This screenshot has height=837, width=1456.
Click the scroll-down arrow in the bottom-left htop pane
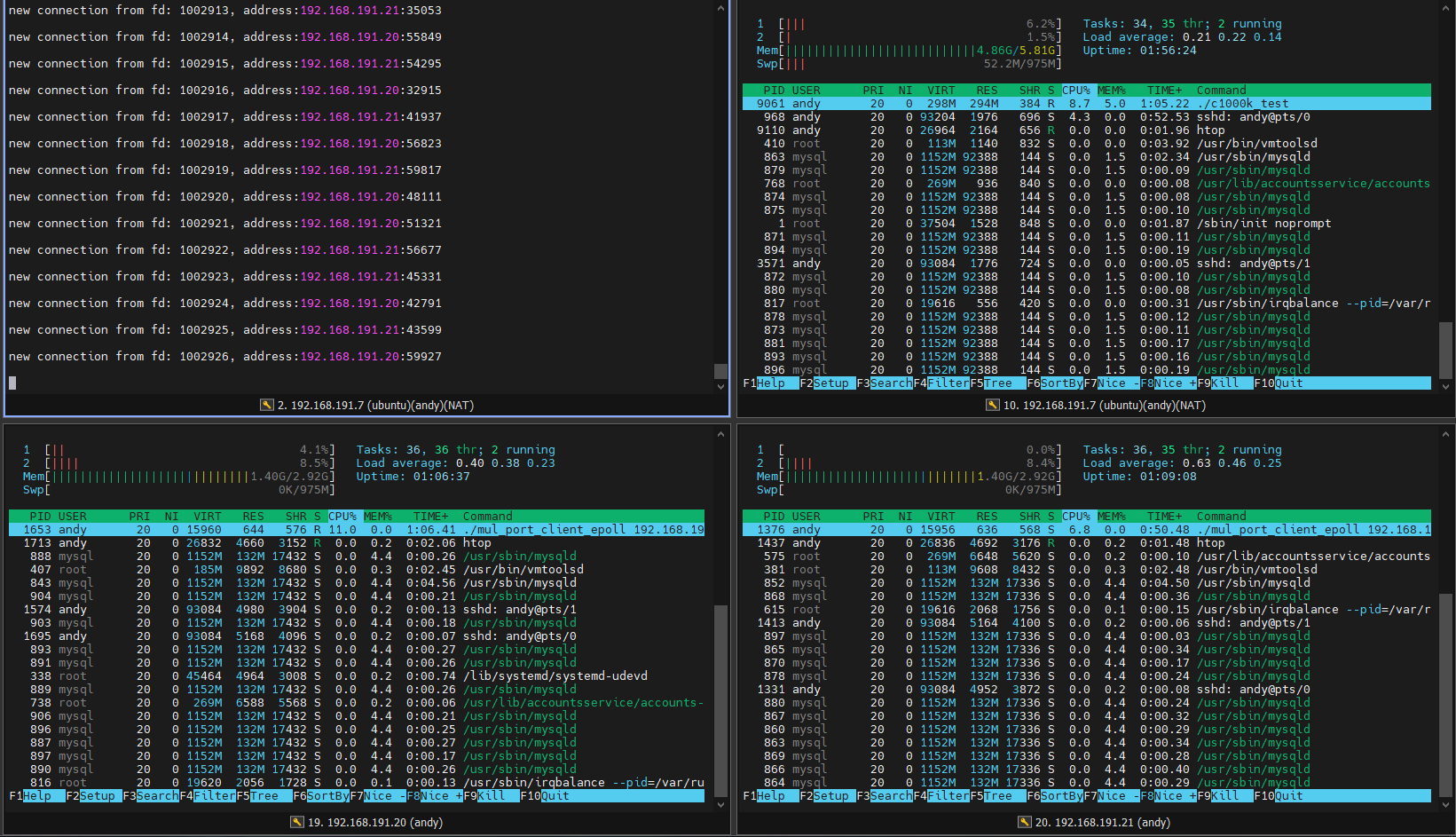click(720, 804)
